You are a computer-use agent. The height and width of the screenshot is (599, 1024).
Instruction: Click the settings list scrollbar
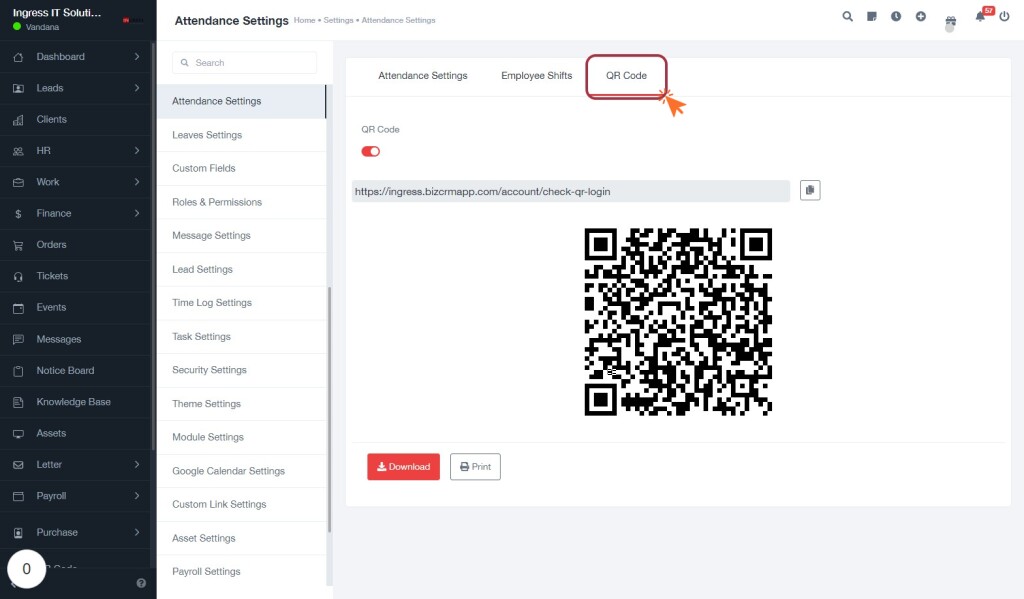(329, 409)
